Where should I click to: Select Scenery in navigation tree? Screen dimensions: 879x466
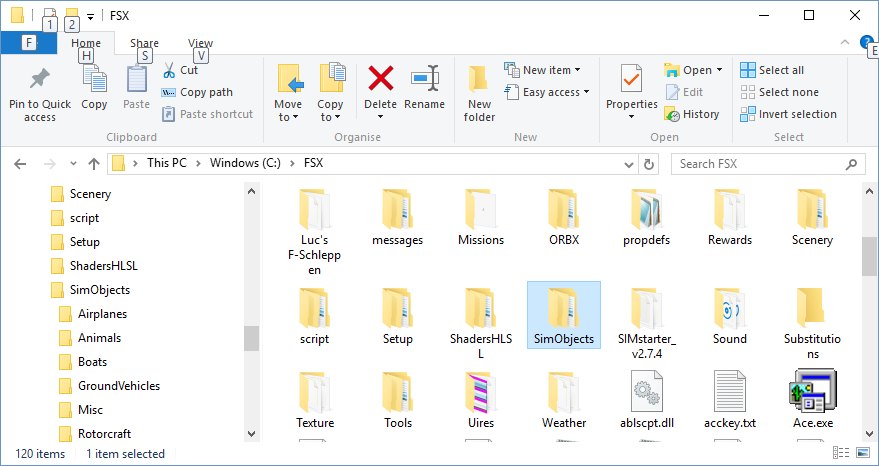coord(81,194)
